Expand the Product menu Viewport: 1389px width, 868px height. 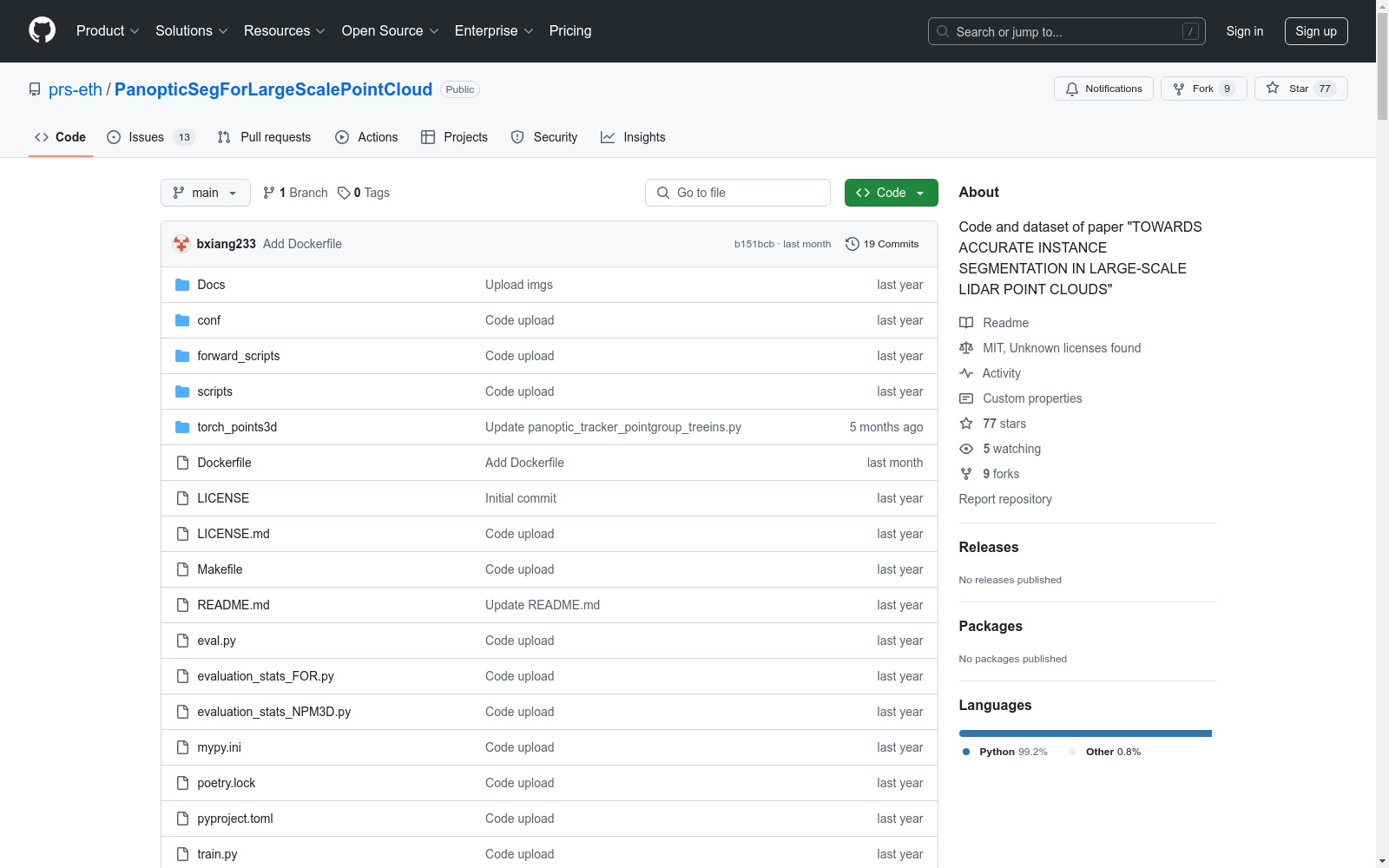pyautogui.click(x=108, y=30)
